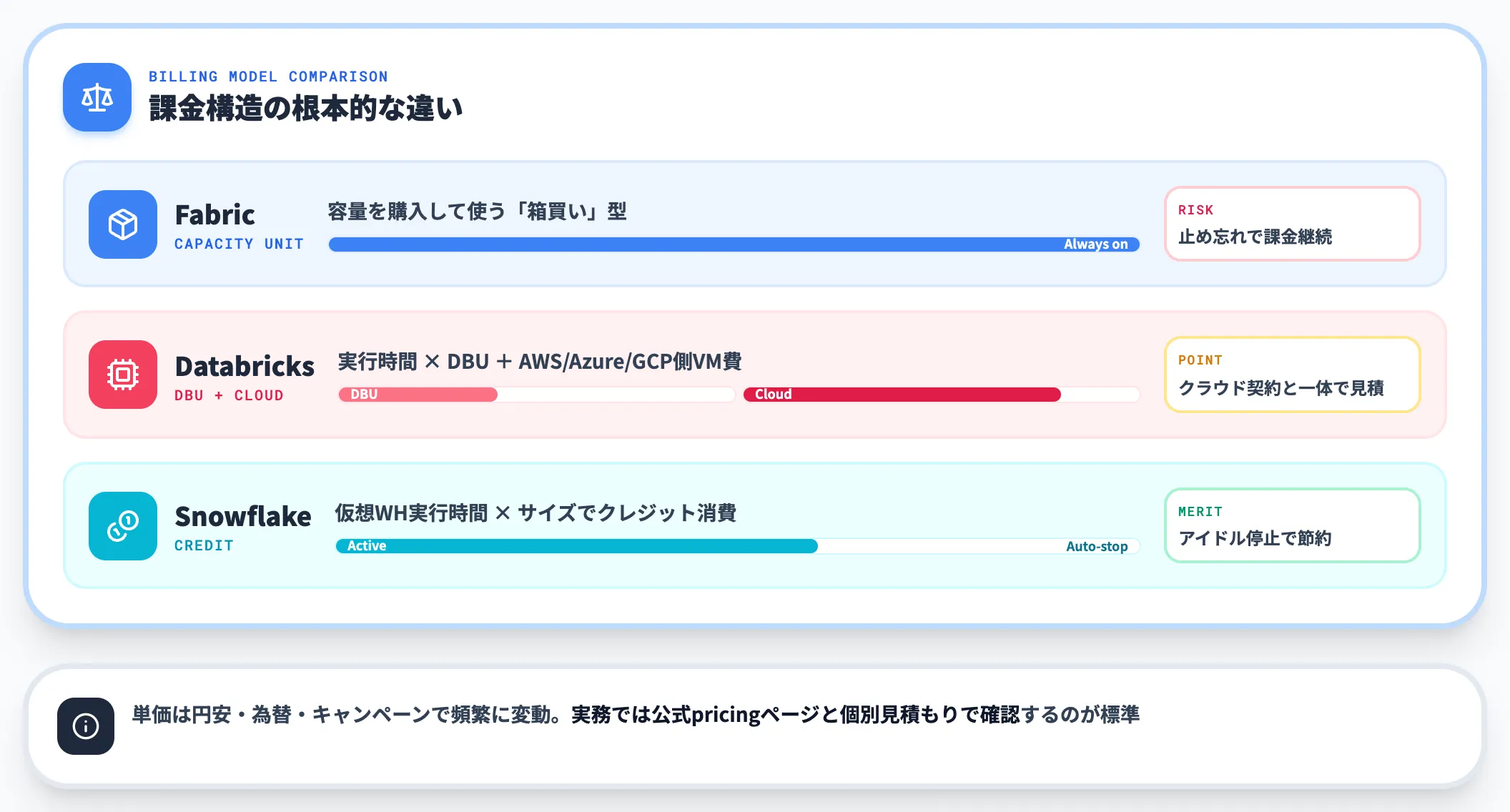
Task: Click the MERIT card アイドル停止で節約
Action: click(1292, 525)
